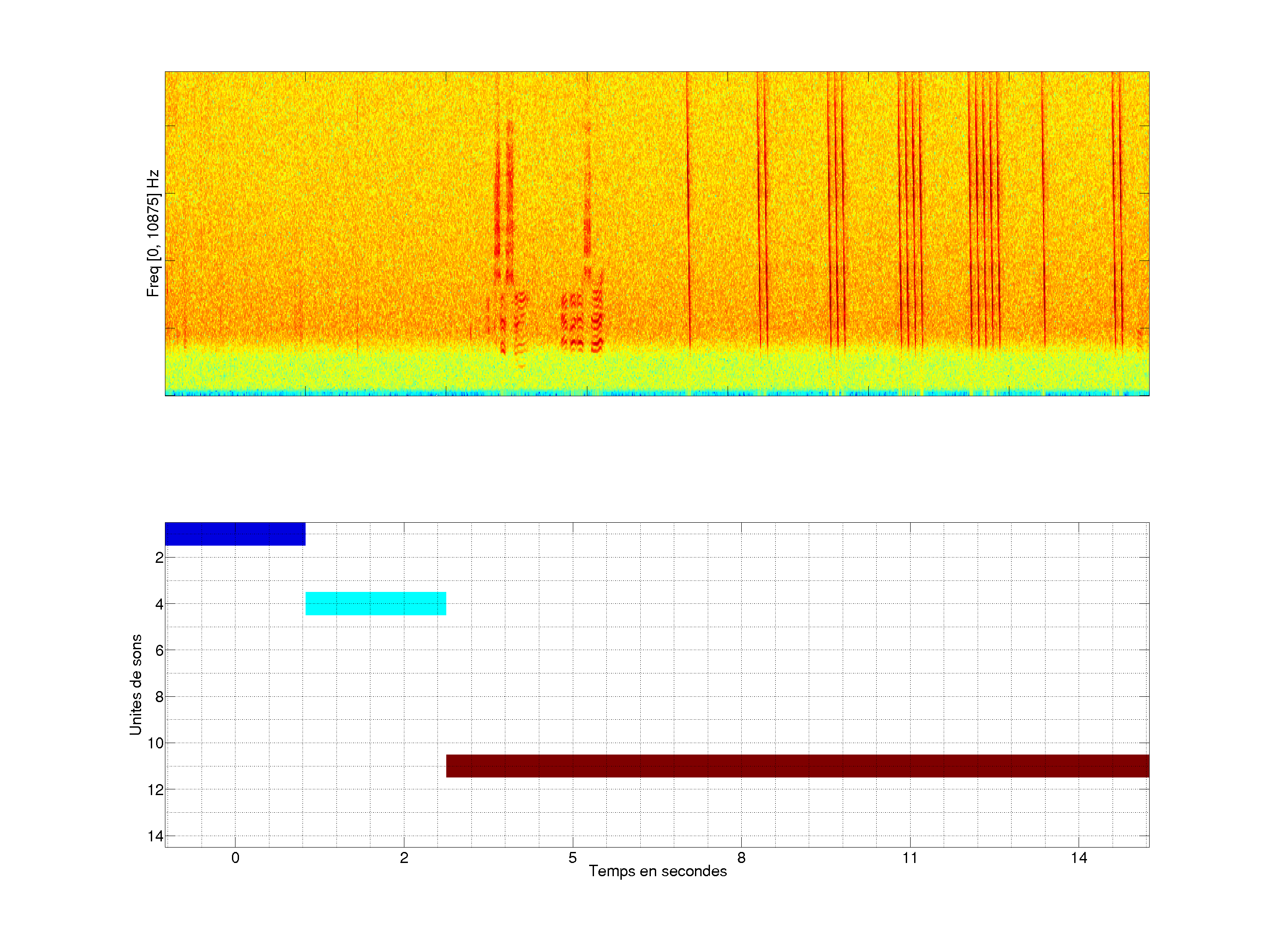Click the dark red bar at unit 11

(797, 766)
